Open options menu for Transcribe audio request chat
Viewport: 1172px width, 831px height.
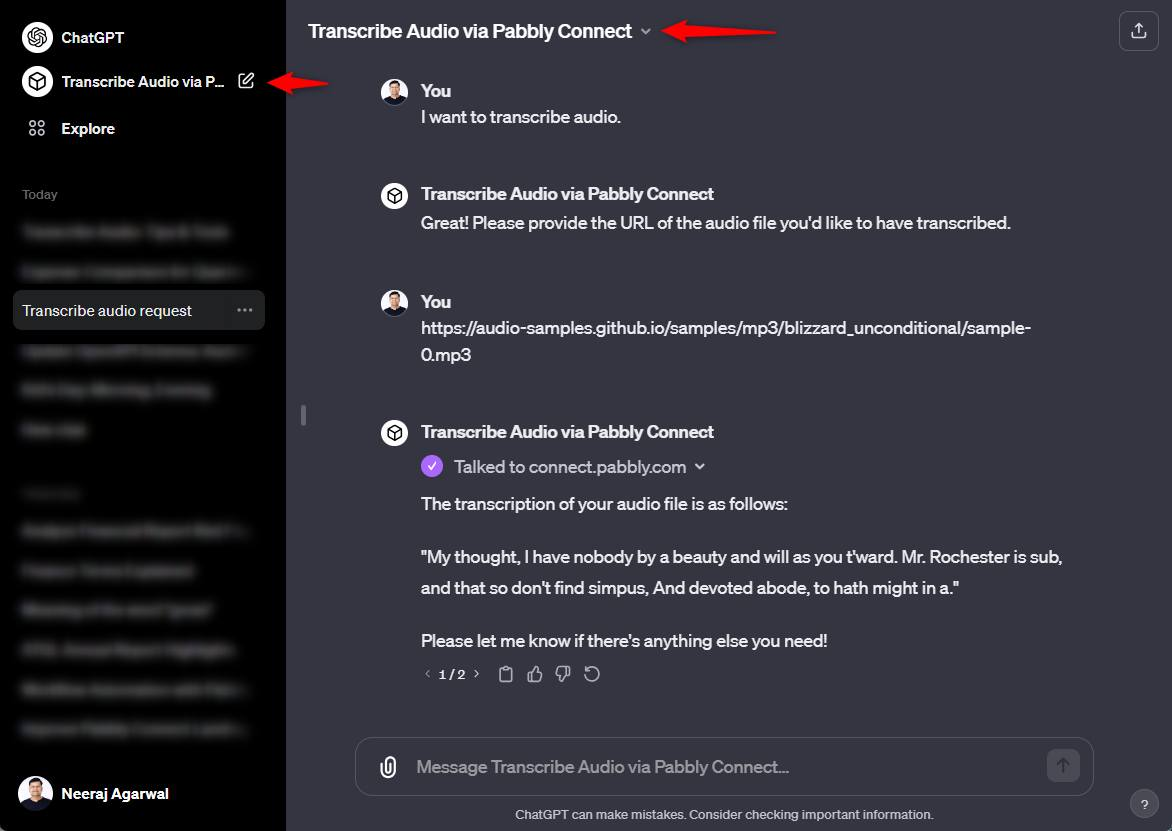click(x=244, y=310)
